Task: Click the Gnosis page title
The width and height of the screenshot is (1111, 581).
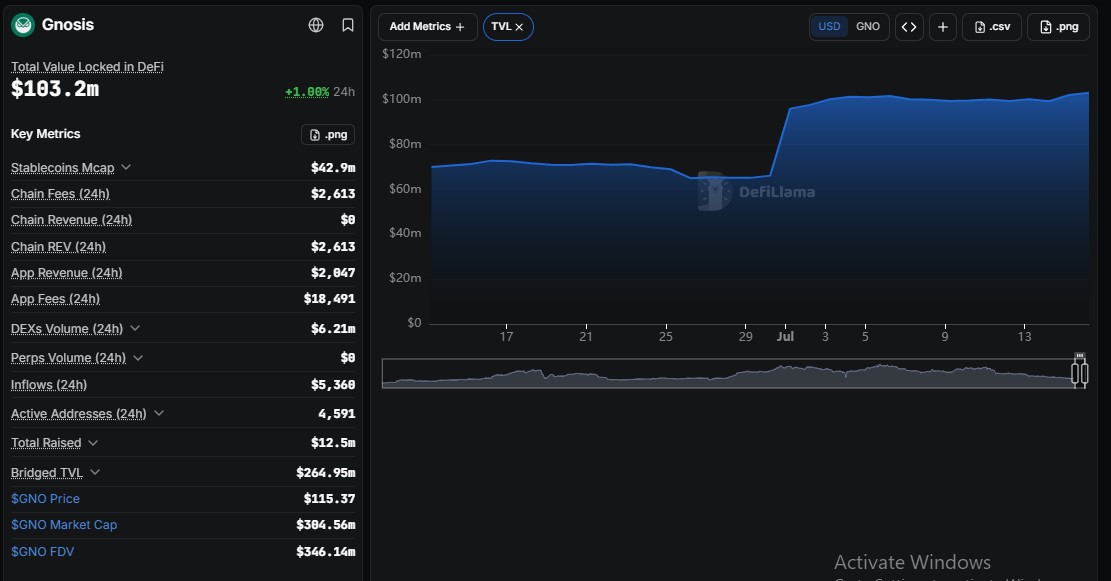Action: click(x=68, y=25)
